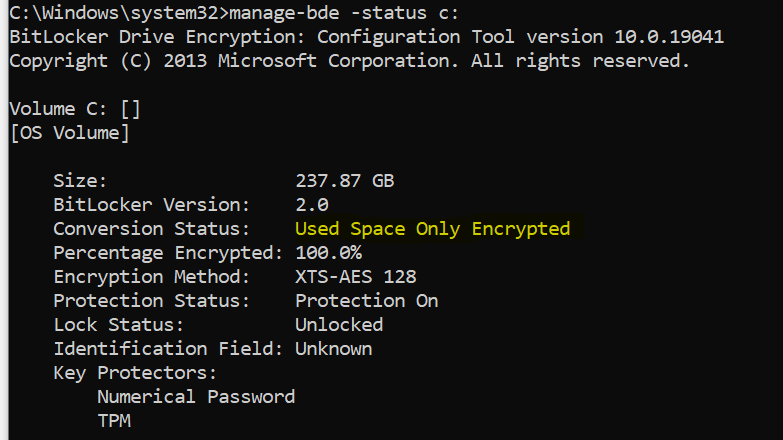This screenshot has height=440, width=783.
Task: Click the BitLocker Version label
Action: 150,205
